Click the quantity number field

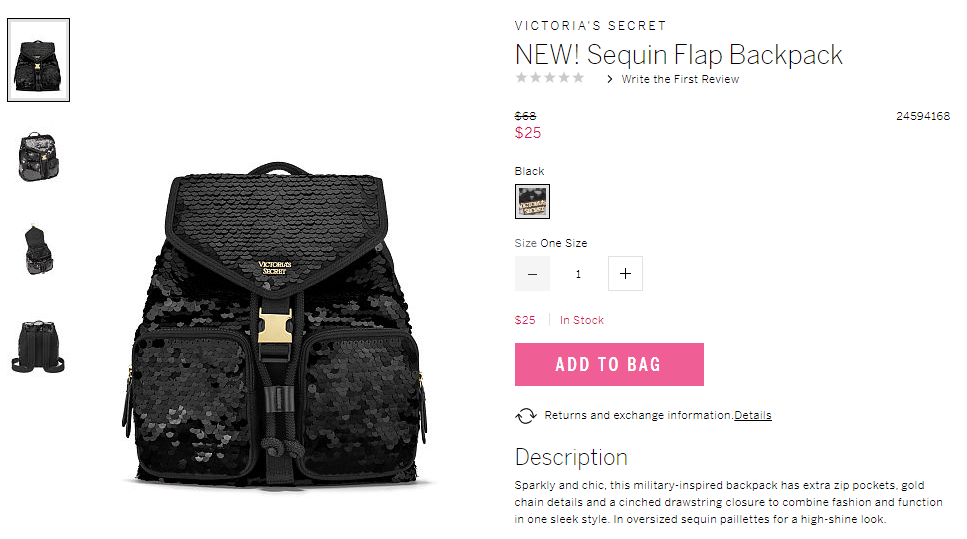[x=578, y=274]
